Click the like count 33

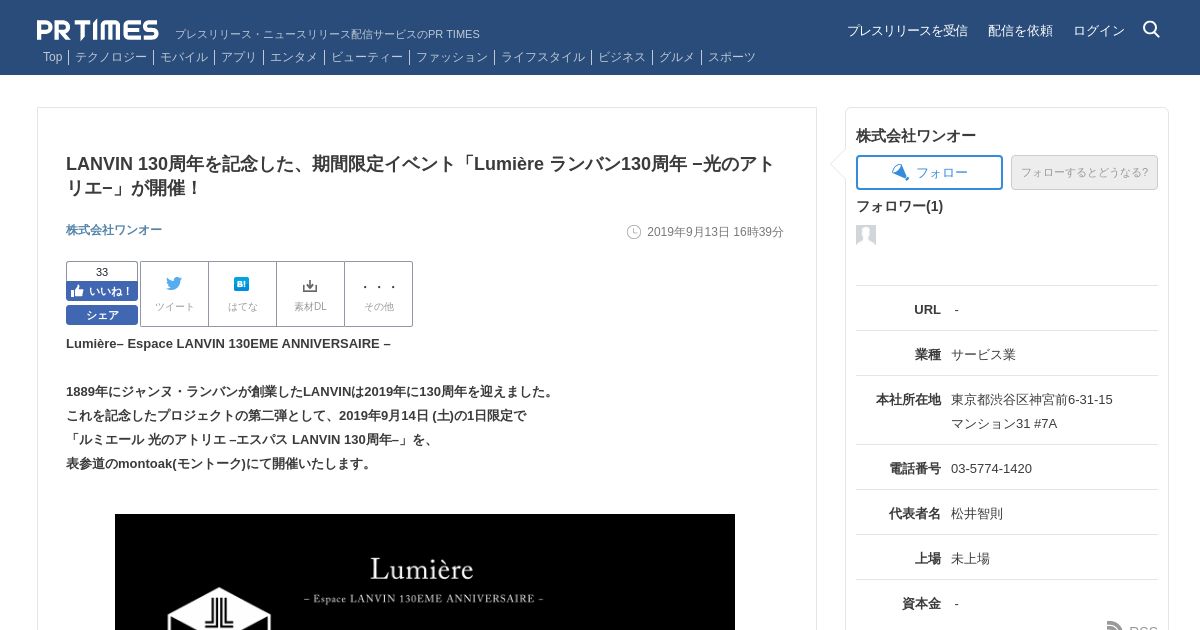pos(102,272)
